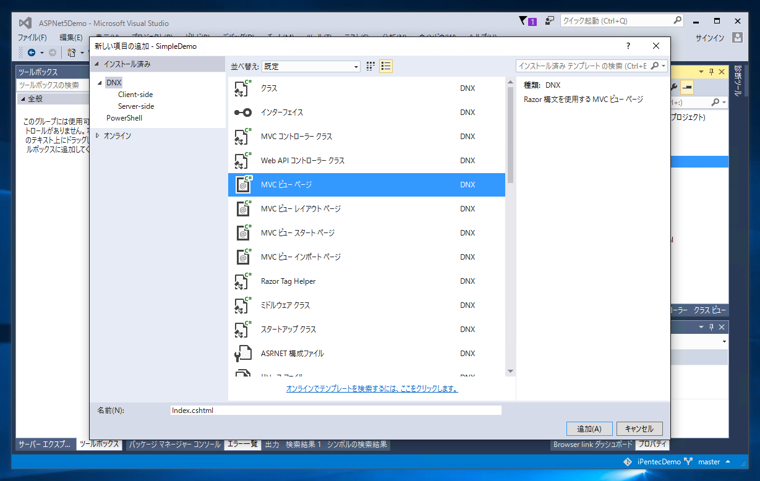Click サインイン sign-in link

[710, 38]
